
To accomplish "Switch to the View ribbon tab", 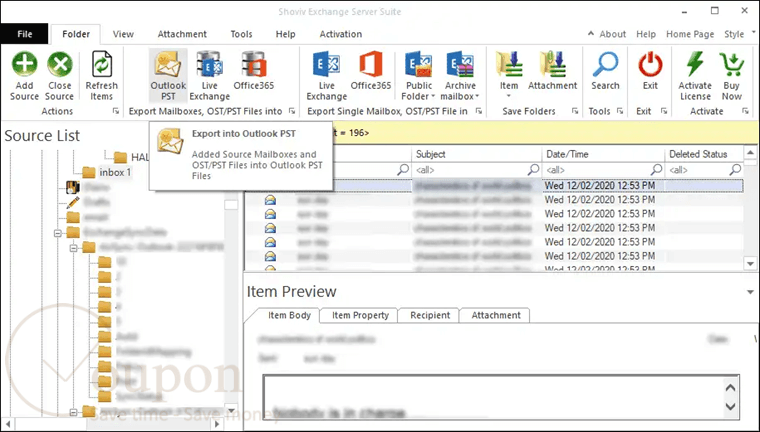I will click(x=123, y=34).
